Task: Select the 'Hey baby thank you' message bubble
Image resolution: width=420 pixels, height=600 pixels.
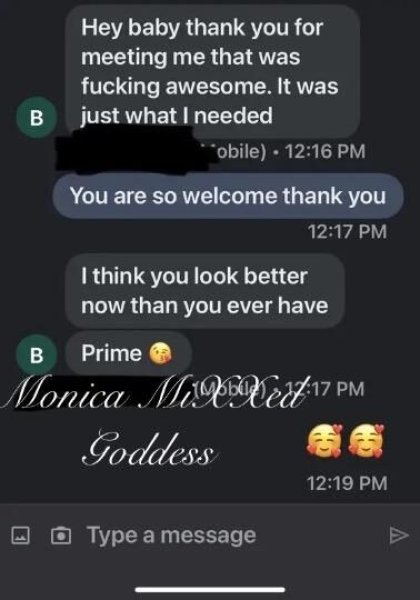Action: [x=213, y=71]
